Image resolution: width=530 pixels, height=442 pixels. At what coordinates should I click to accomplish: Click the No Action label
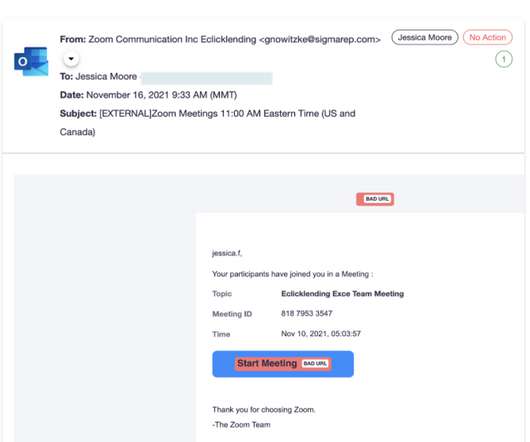click(487, 38)
